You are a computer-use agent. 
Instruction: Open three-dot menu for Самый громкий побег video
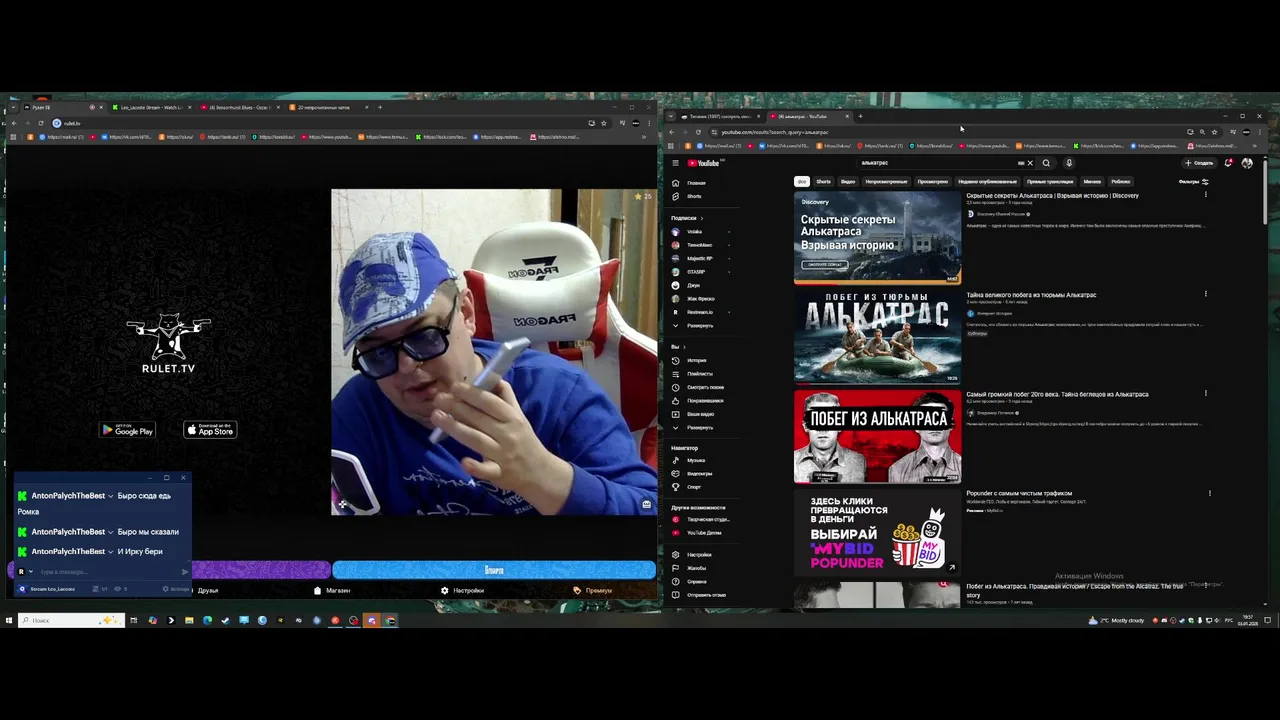coord(1206,393)
